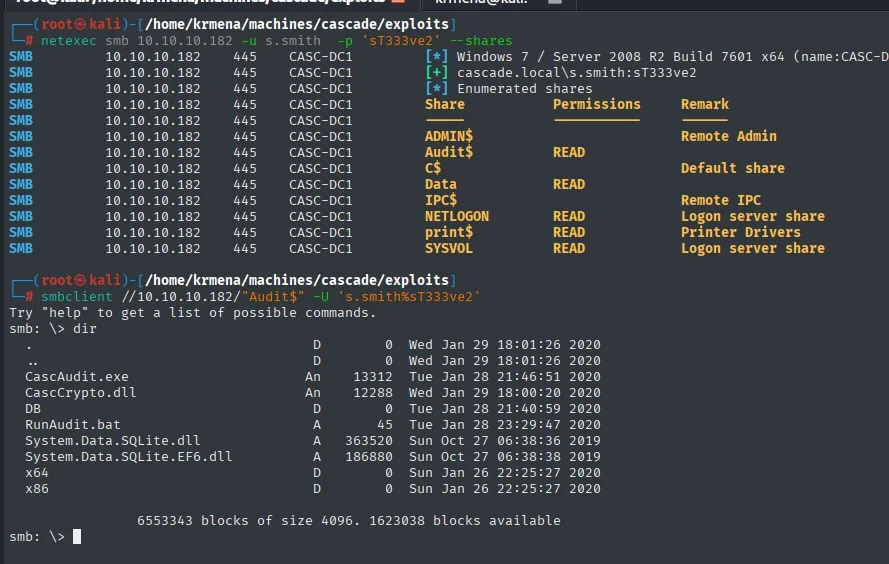The image size is (889, 564).
Task: Click the dir command at smb prompt
Action: pyautogui.click(x=84, y=329)
